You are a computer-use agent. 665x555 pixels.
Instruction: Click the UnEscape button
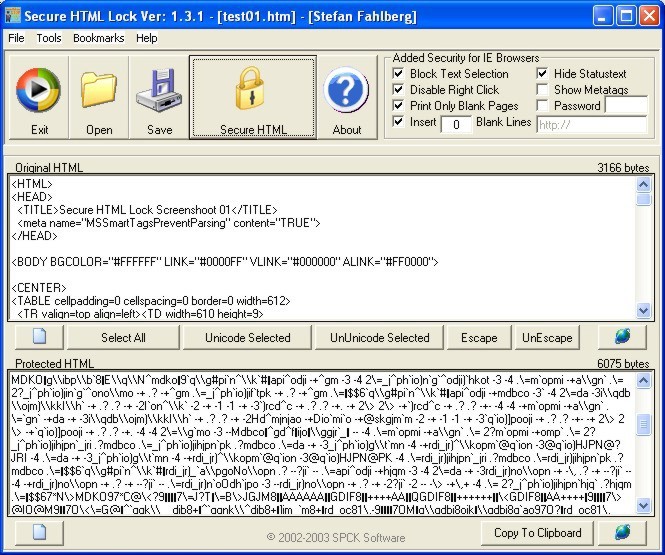pos(547,337)
